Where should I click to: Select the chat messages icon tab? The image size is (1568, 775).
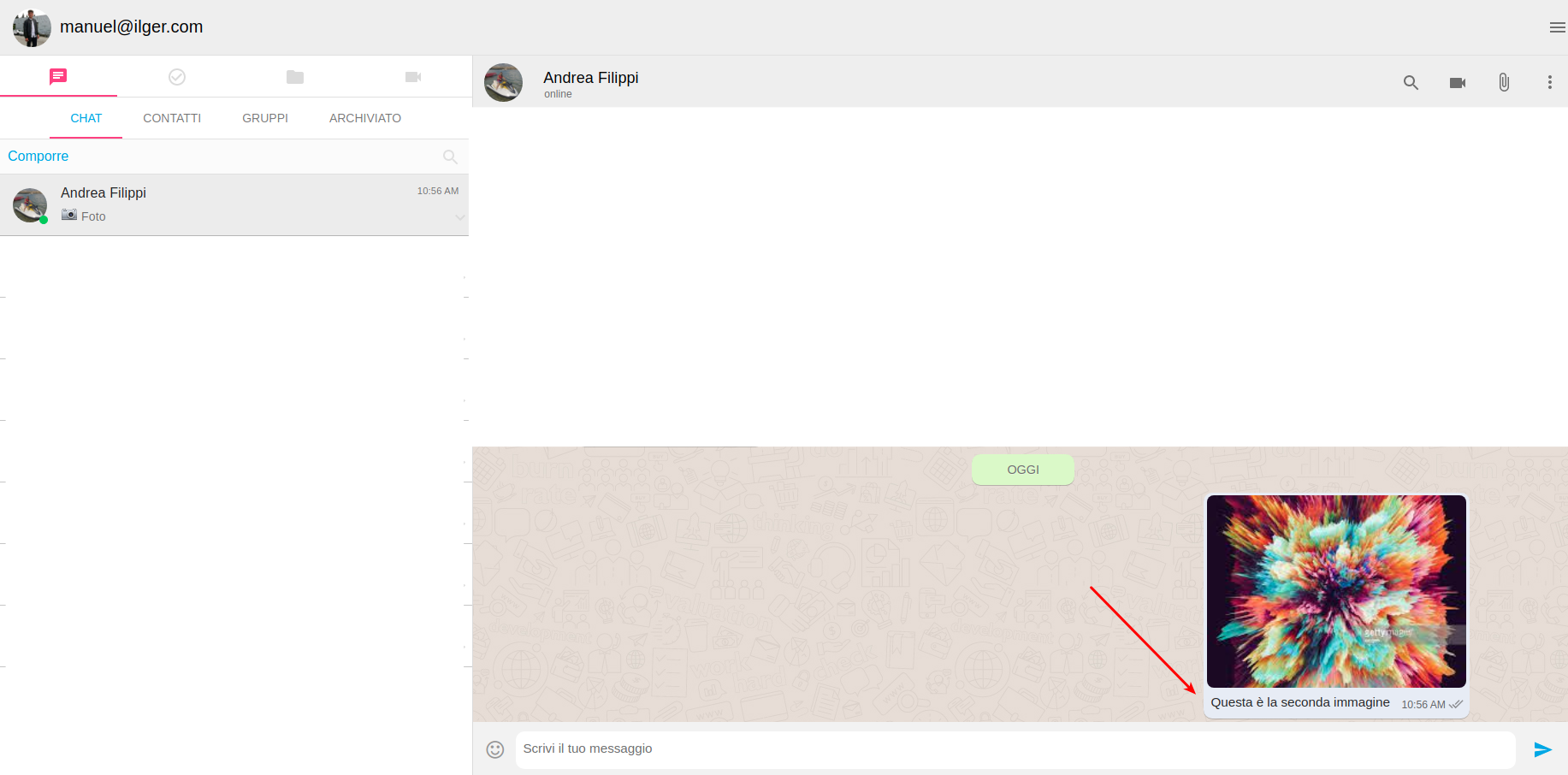click(58, 77)
